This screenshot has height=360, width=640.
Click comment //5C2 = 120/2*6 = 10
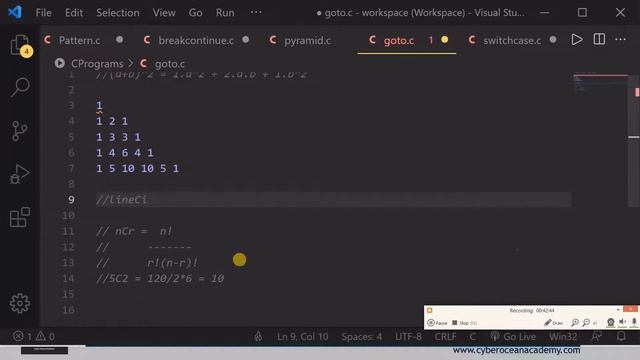(160, 278)
